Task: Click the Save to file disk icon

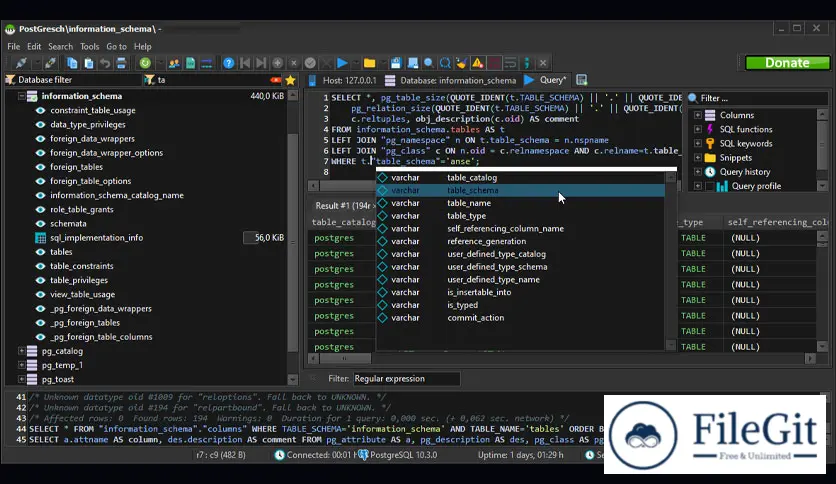Action: click(396, 63)
